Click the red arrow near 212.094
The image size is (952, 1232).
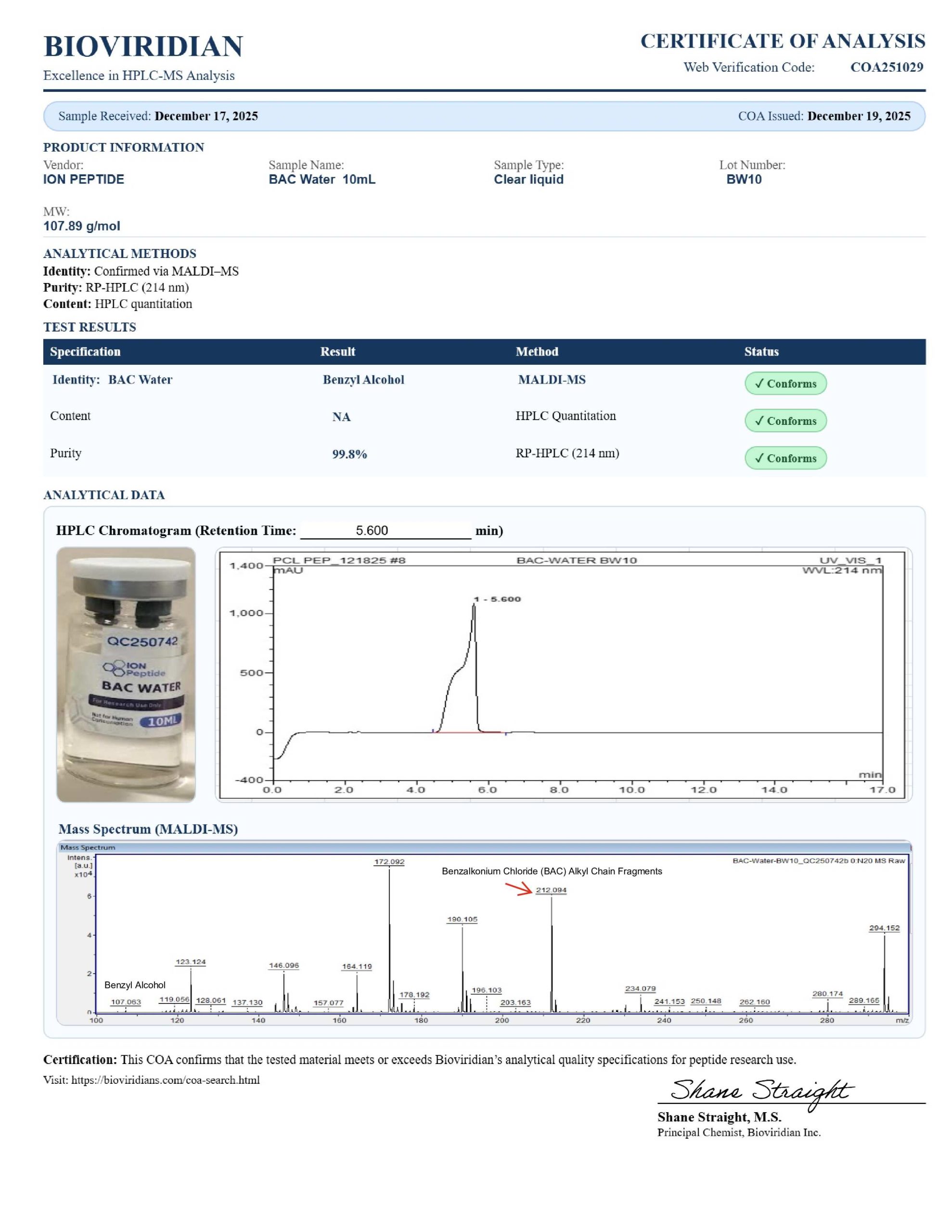pos(518,889)
